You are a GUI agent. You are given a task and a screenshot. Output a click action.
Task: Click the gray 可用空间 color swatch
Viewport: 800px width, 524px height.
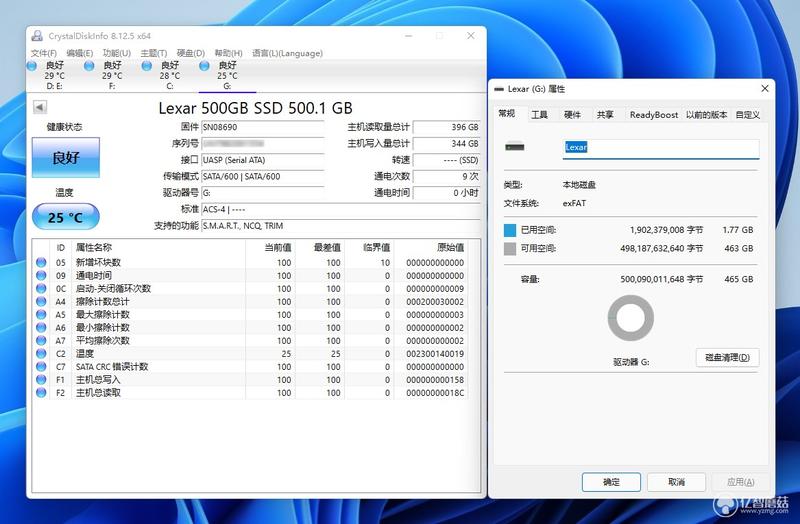[510, 248]
